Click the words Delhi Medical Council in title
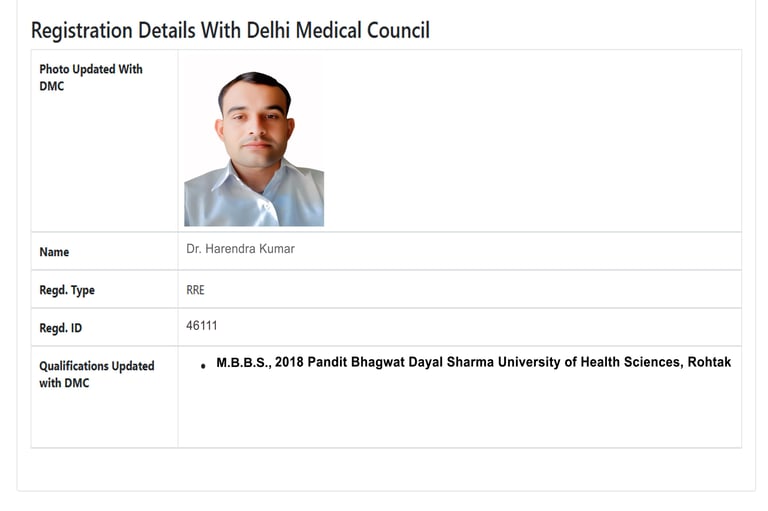This screenshot has height=511, width=768. 338,30
